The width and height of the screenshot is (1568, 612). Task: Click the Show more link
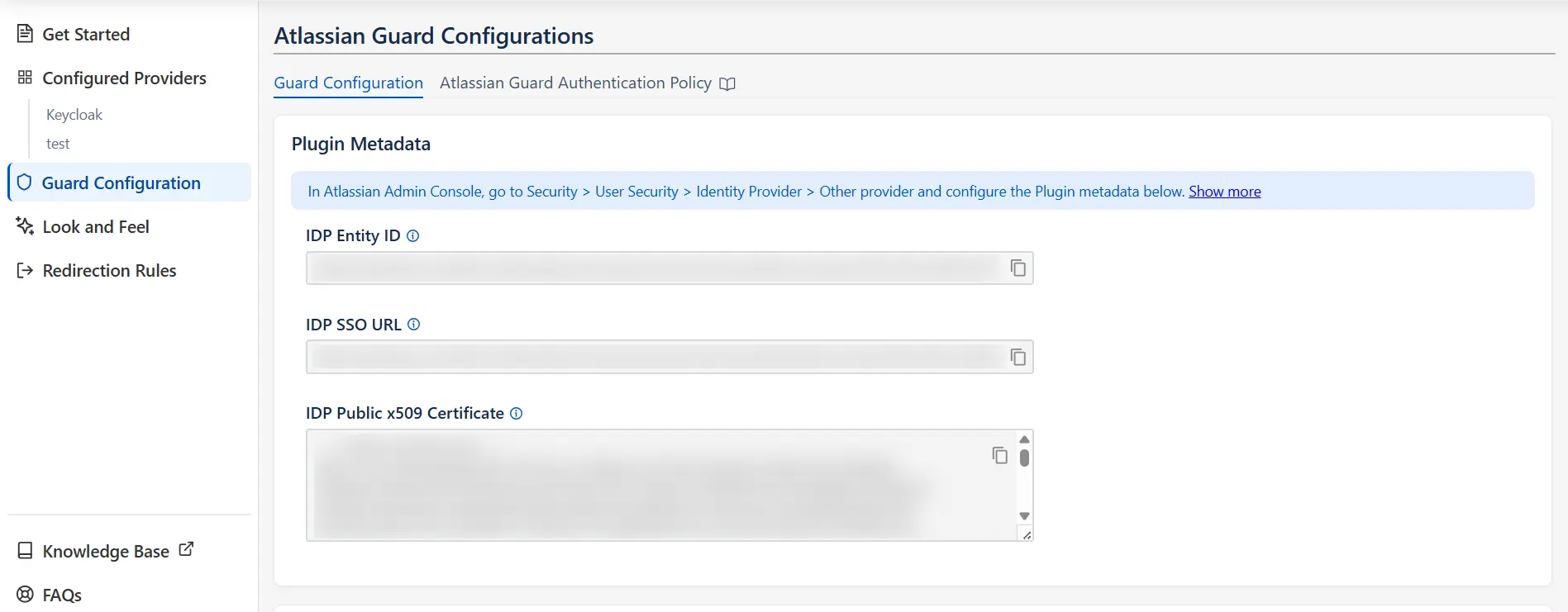click(1225, 192)
